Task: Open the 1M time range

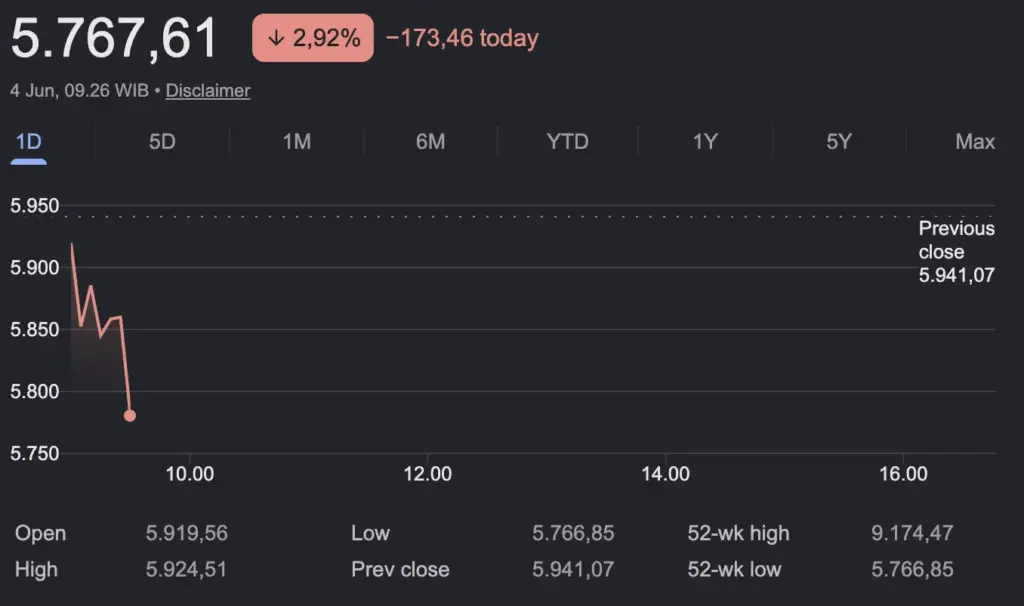Action: [296, 142]
